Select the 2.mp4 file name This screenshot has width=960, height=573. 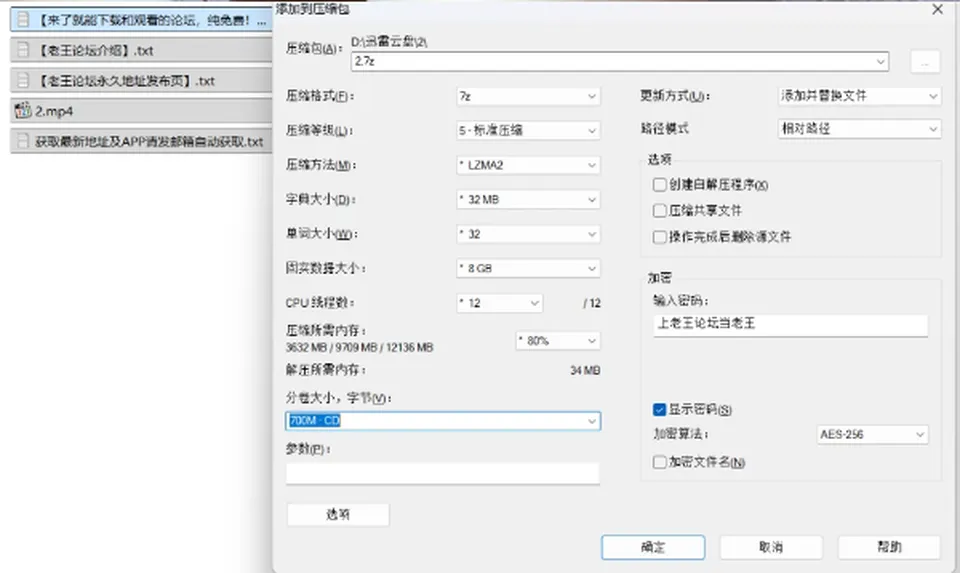click(x=54, y=111)
